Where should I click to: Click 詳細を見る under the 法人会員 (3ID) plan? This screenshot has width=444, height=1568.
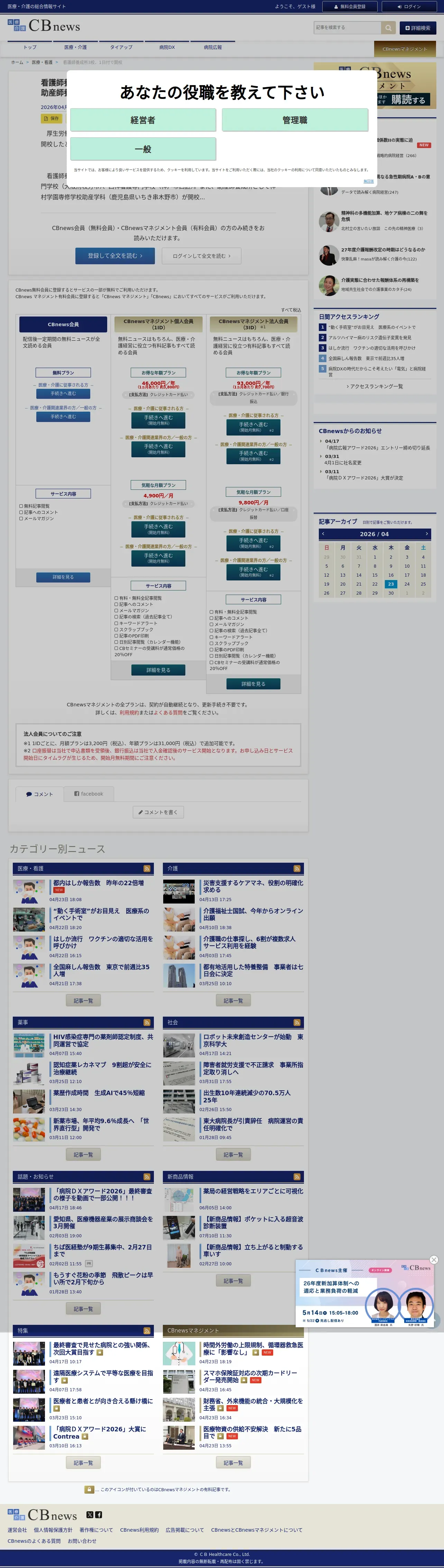[x=253, y=684]
